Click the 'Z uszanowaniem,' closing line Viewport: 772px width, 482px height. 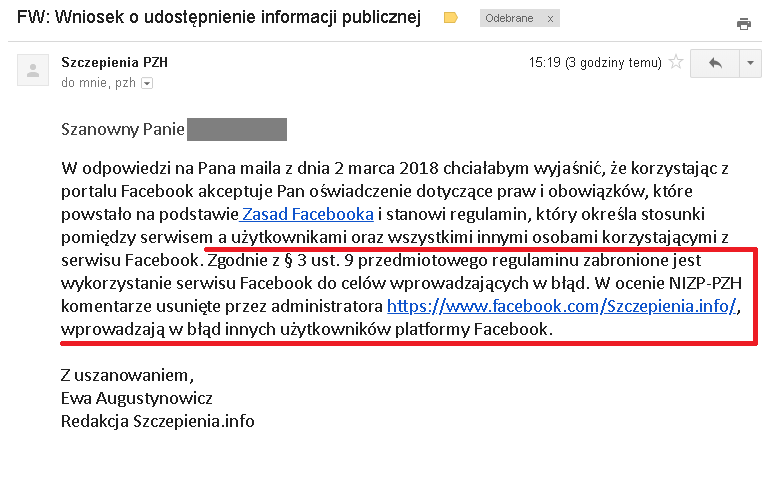125,375
